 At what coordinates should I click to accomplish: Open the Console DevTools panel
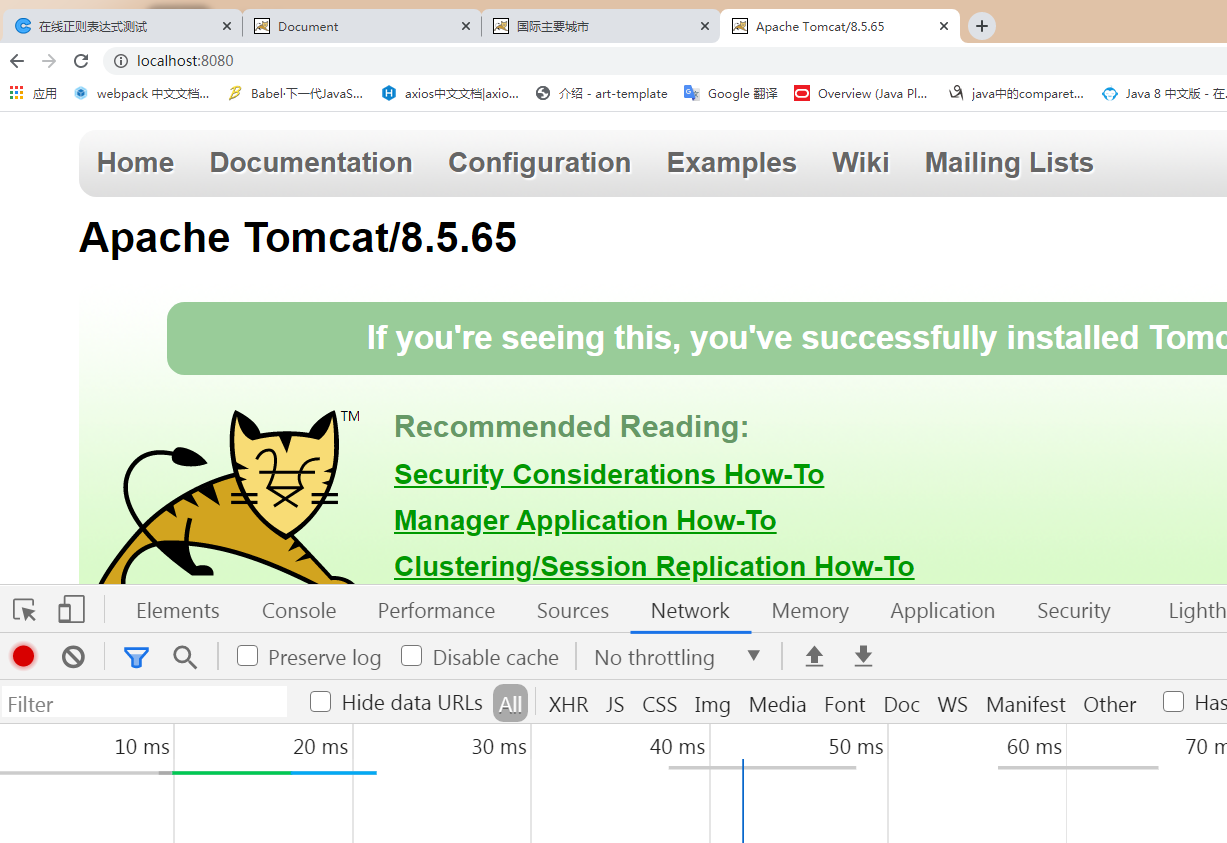299,611
